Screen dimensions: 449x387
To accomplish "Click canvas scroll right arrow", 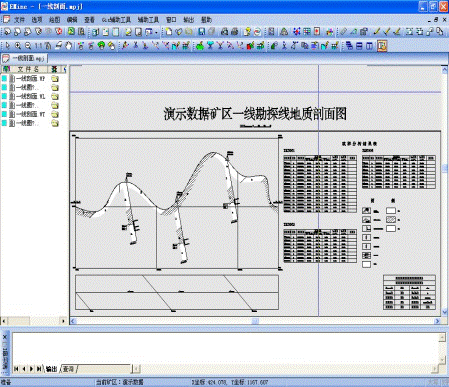I will click(437, 321).
